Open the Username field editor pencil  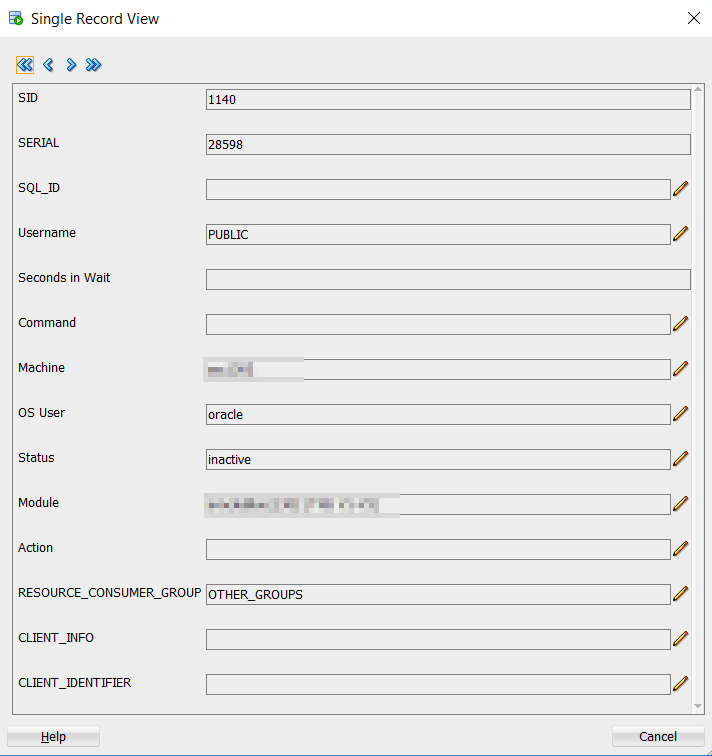pyautogui.click(x=681, y=233)
